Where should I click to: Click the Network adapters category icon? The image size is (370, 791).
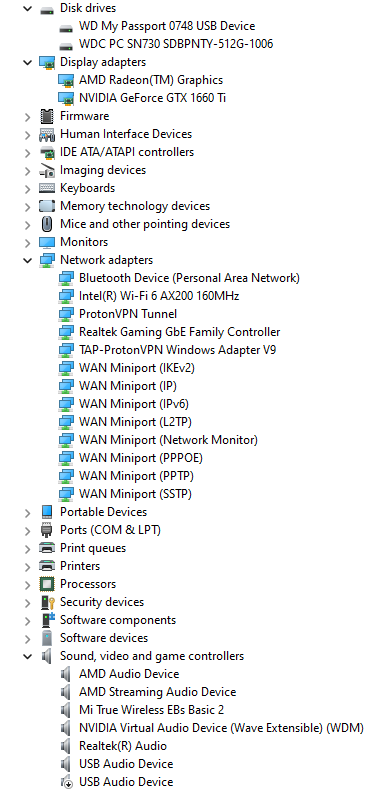pyautogui.click(x=47, y=260)
